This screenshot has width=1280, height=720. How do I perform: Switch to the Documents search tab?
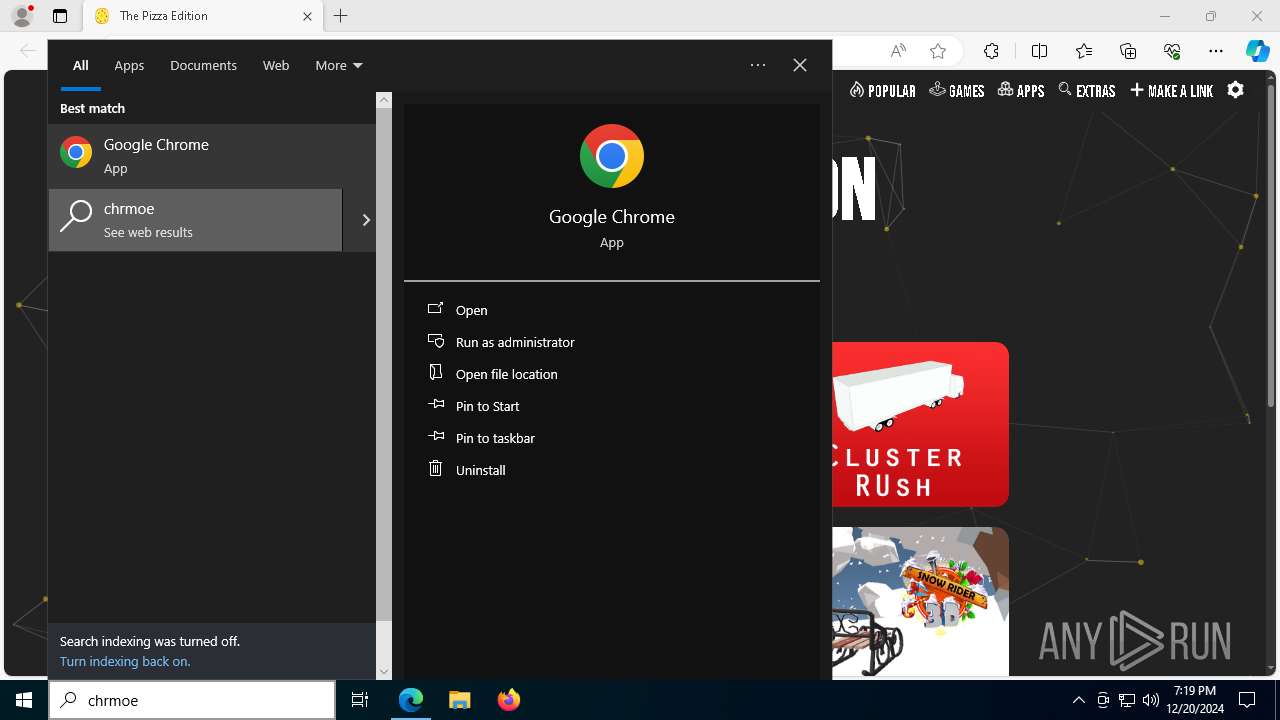point(203,65)
